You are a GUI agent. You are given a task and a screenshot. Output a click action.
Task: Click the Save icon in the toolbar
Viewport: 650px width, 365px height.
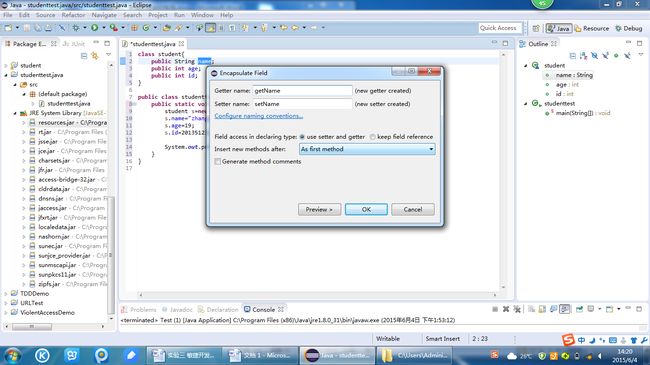(x=27, y=28)
